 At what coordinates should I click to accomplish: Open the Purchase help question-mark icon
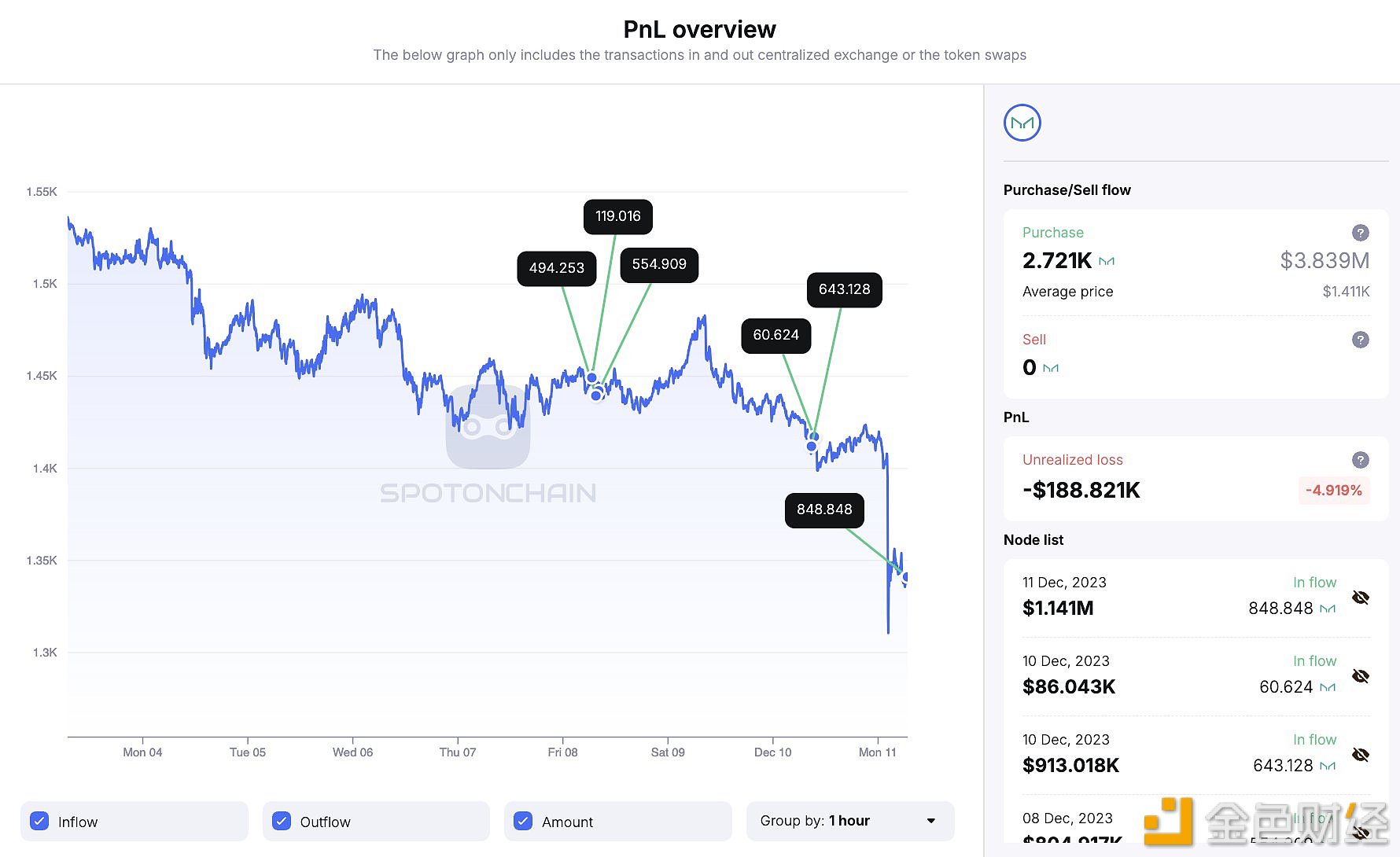point(1360,233)
